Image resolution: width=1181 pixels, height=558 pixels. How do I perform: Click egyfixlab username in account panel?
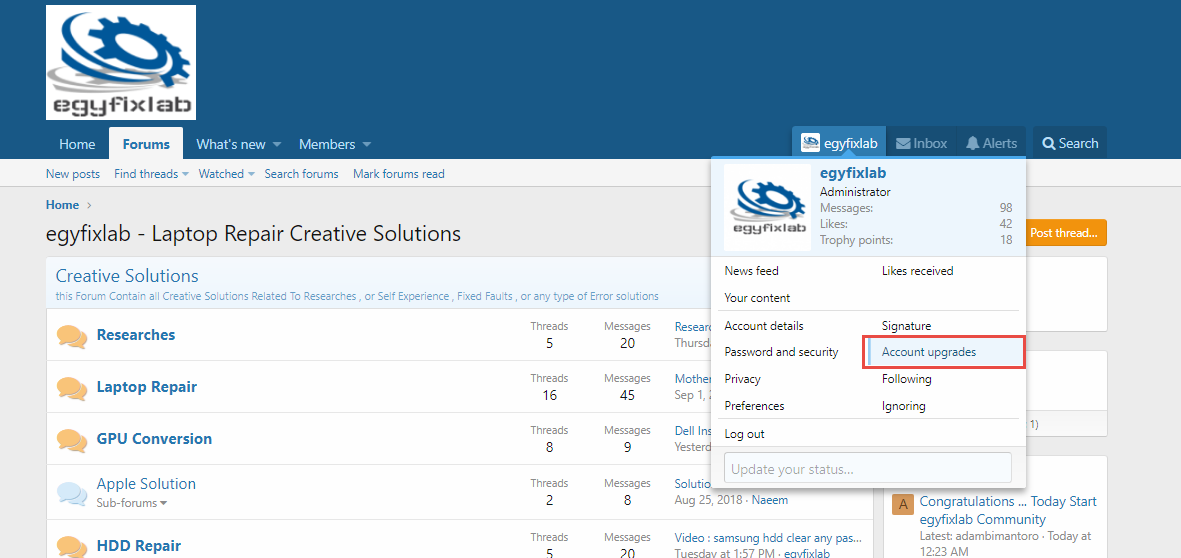853,173
